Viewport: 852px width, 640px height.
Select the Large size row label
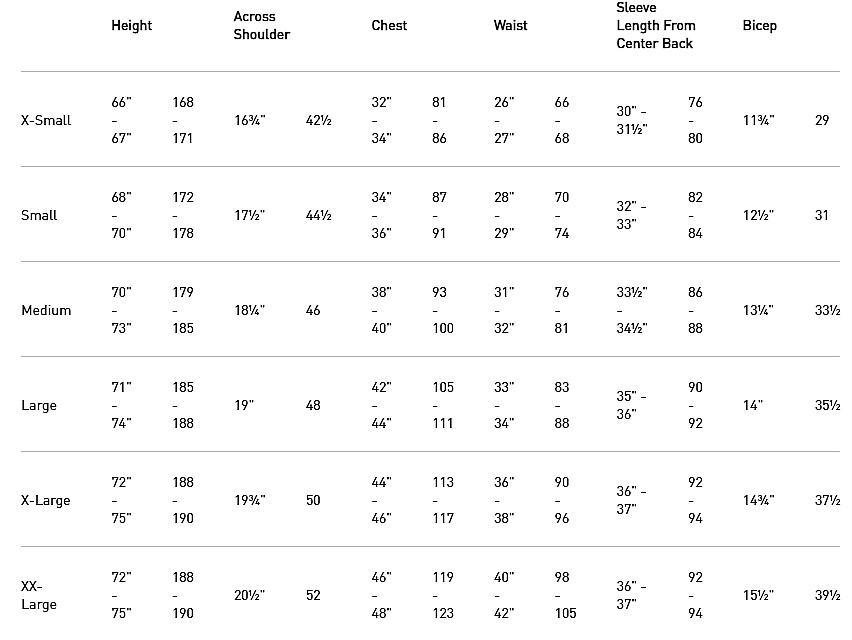39,405
